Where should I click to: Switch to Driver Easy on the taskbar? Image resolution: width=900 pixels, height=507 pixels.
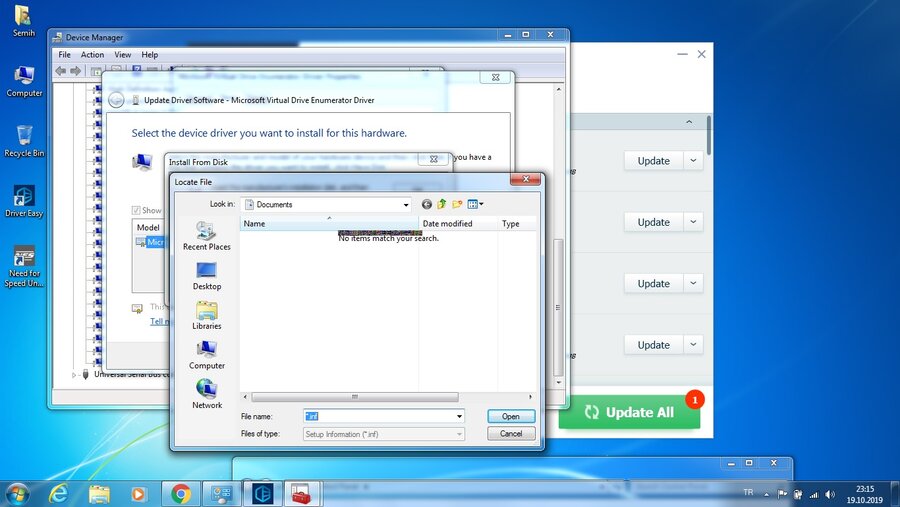[263, 494]
